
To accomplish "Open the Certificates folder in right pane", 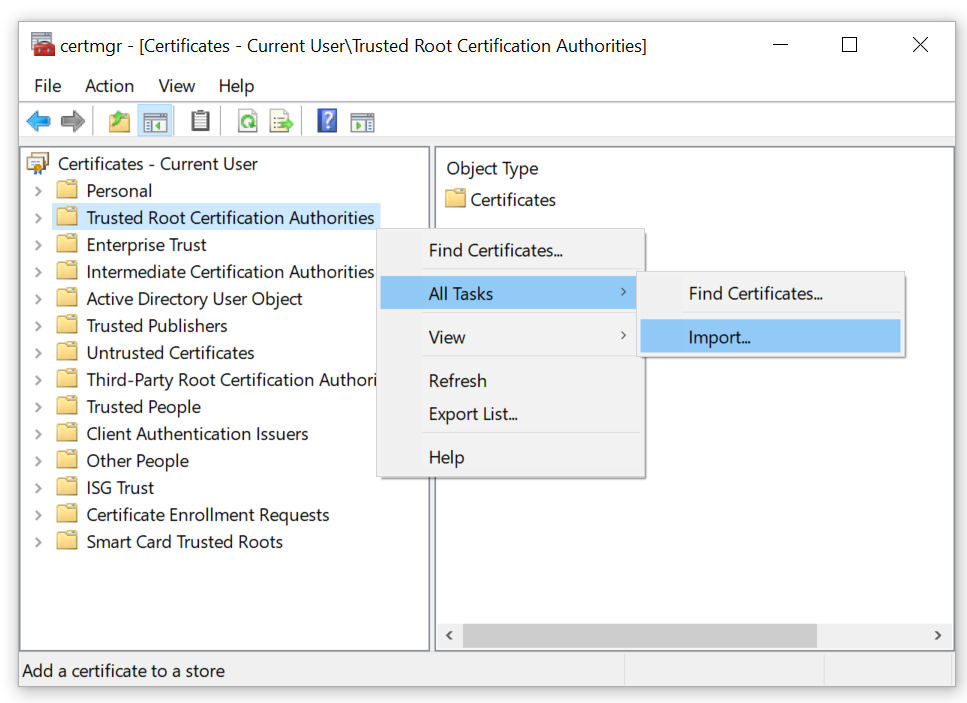I will [512, 200].
